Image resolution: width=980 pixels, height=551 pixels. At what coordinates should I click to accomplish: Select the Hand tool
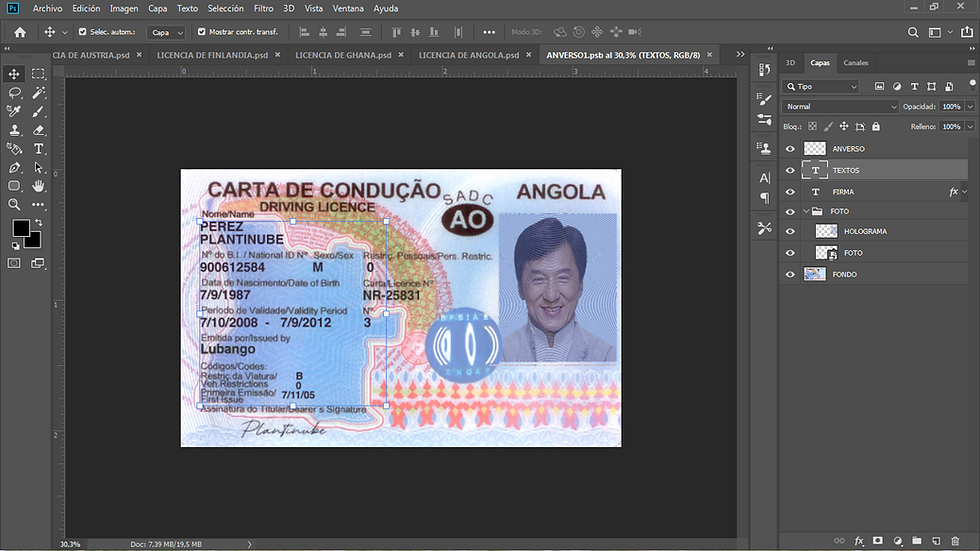point(38,186)
